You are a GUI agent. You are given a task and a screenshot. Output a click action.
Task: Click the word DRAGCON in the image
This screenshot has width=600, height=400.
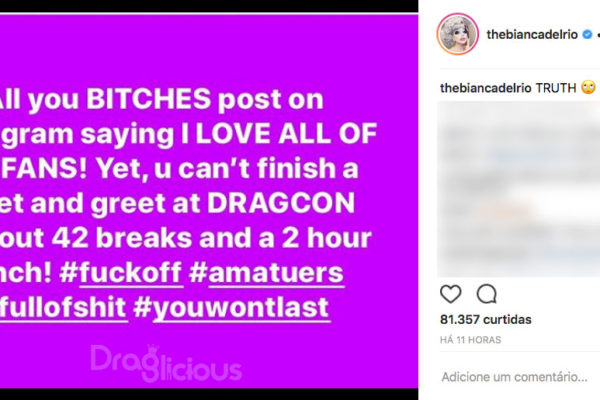(281, 203)
